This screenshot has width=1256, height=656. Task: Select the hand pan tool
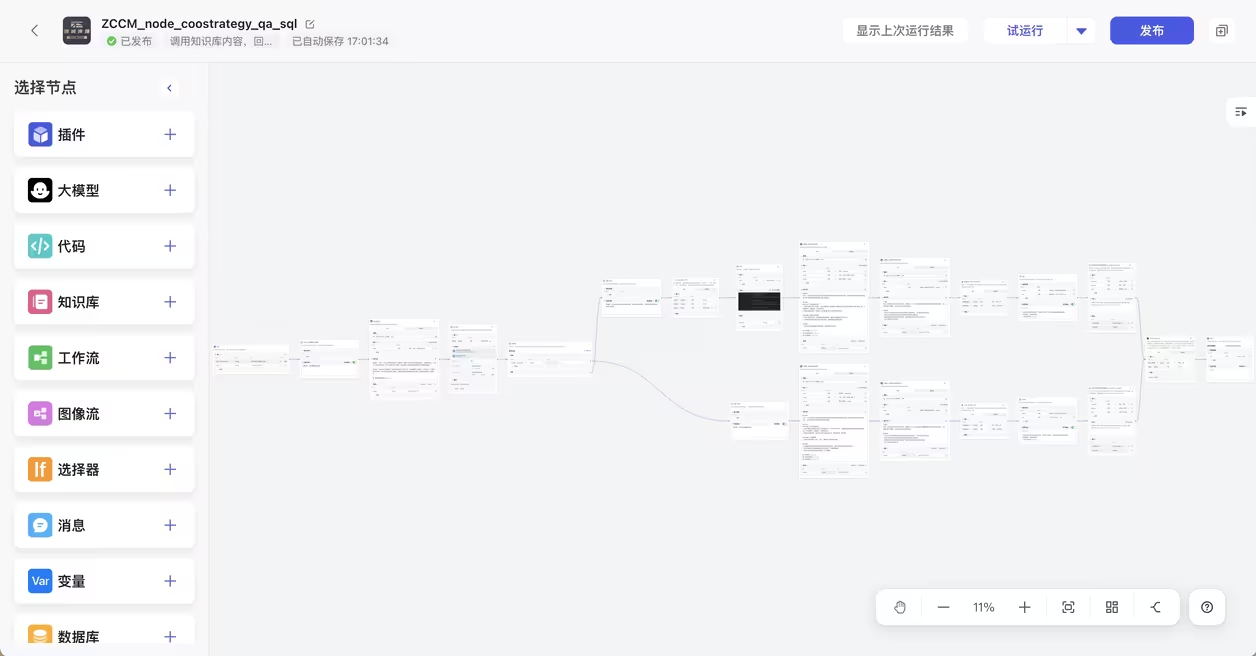[900, 607]
